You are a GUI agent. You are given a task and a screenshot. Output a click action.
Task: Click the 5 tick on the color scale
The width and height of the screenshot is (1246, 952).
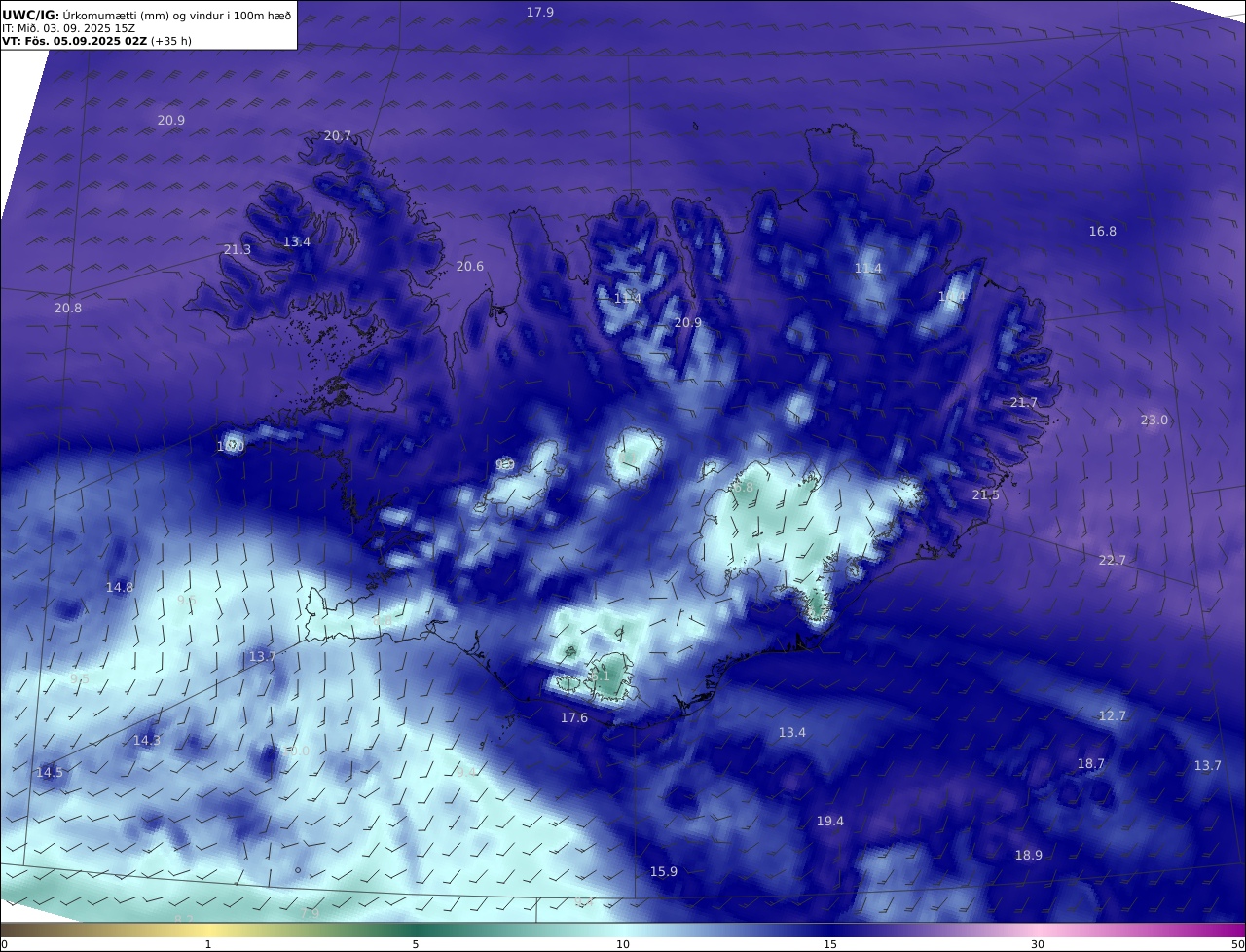tap(416, 944)
